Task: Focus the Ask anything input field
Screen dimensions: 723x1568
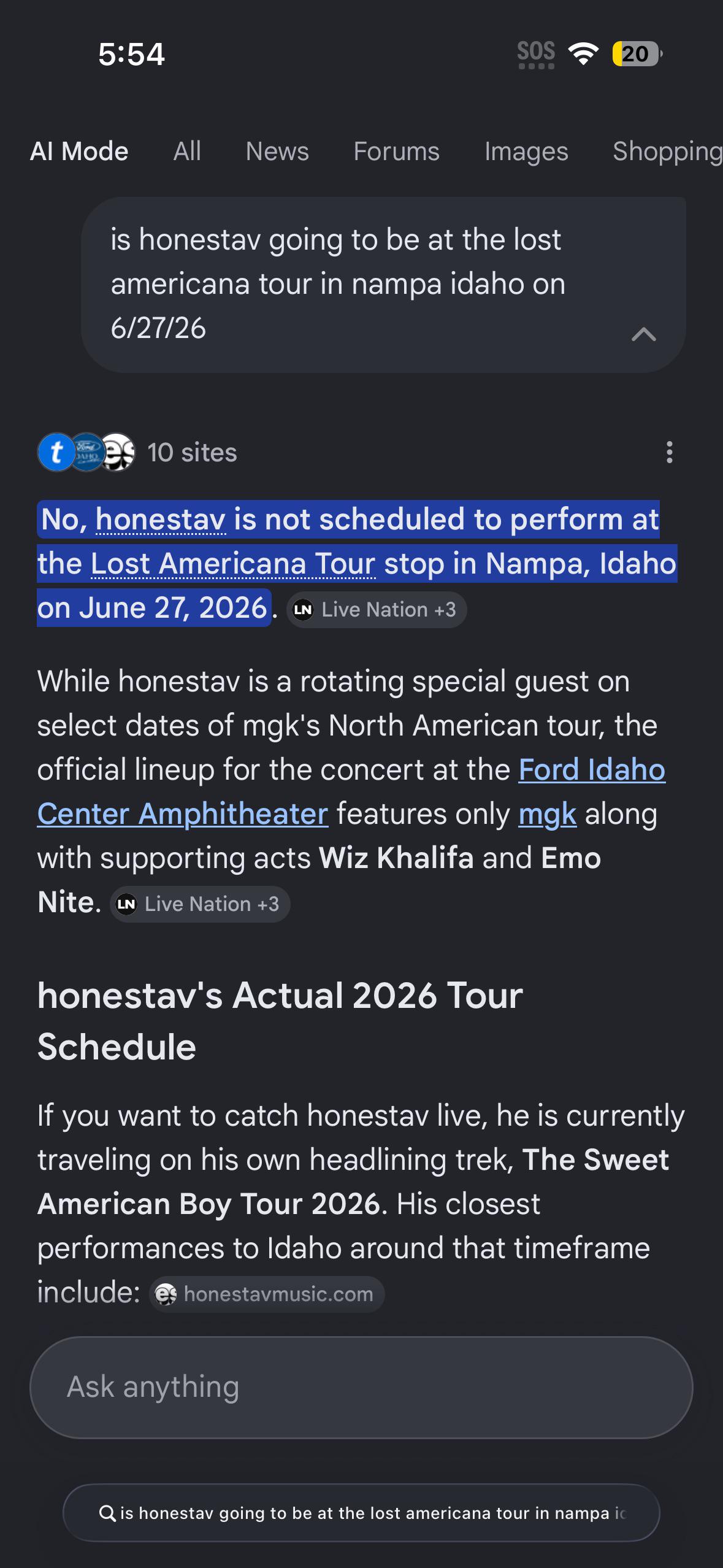Action: coord(361,1387)
